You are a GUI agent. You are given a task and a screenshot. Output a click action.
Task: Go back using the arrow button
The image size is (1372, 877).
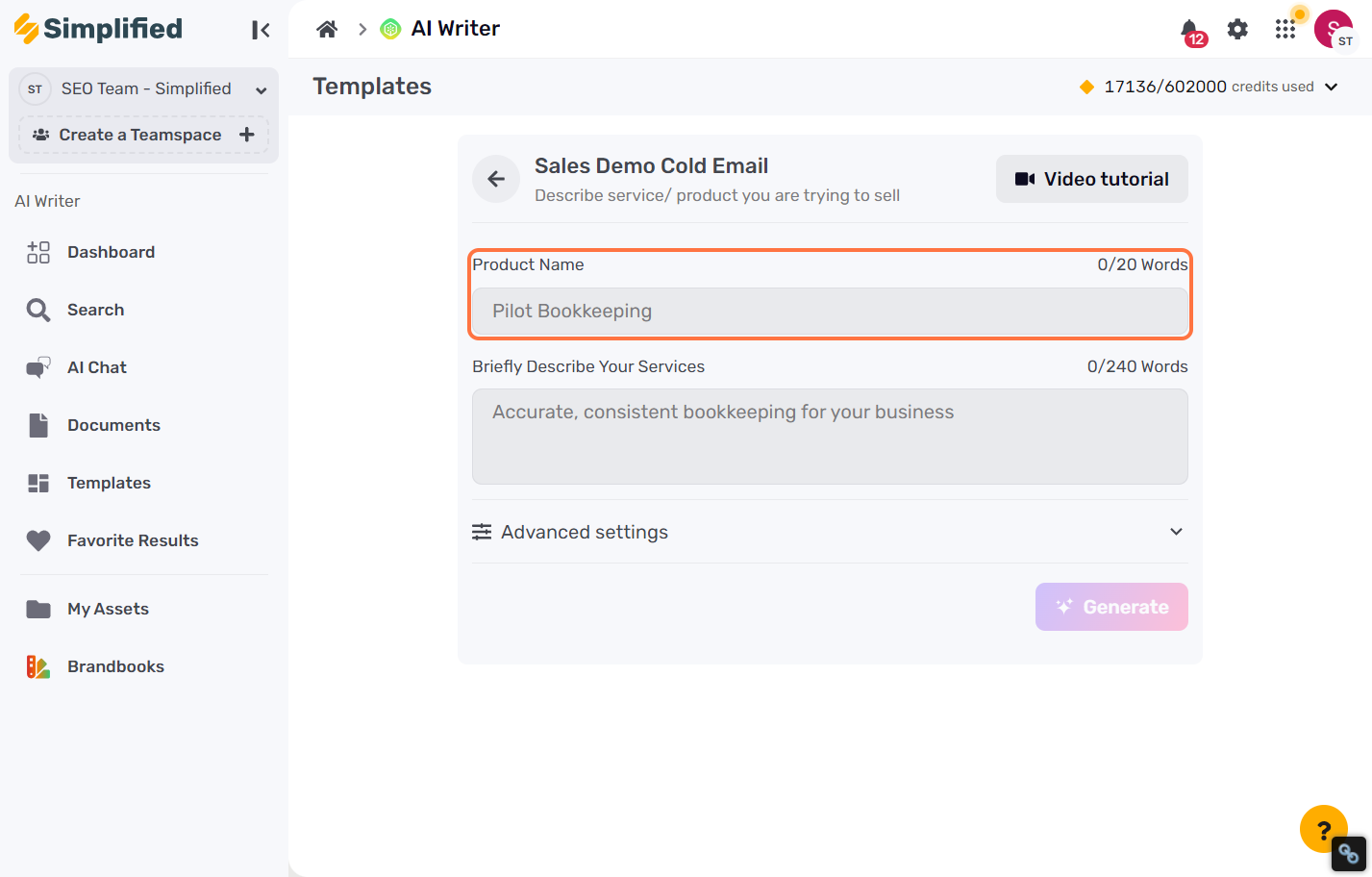pos(496,179)
